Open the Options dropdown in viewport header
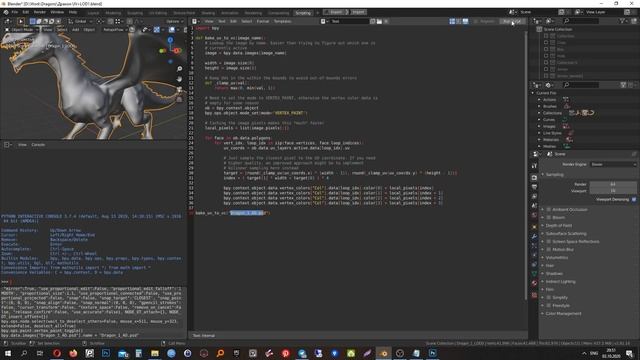The image size is (640, 360). [x=174, y=21]
